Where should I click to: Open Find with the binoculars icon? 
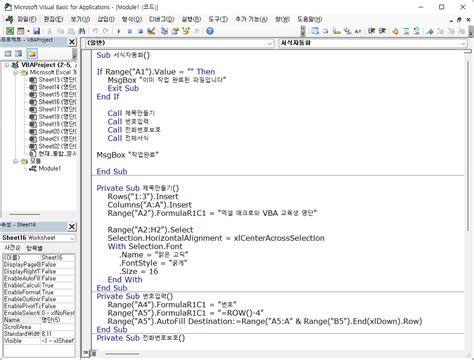[82, 31]
